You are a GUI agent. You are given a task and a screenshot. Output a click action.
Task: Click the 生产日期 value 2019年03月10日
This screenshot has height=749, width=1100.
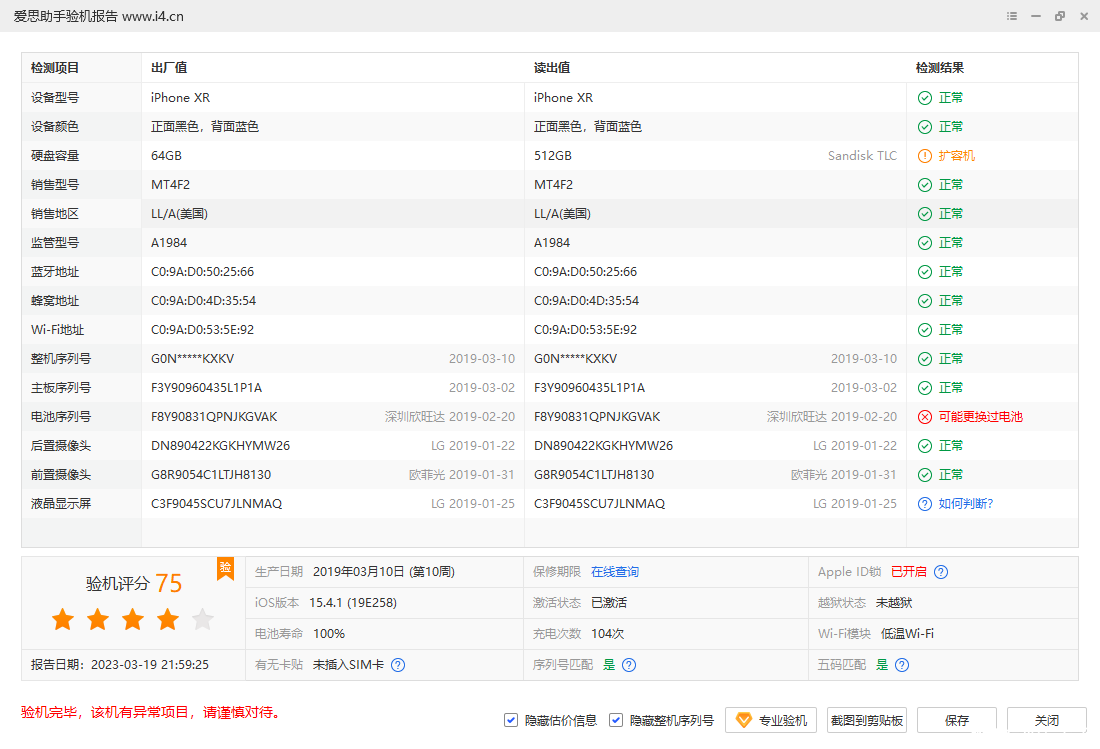click(384, 572)
